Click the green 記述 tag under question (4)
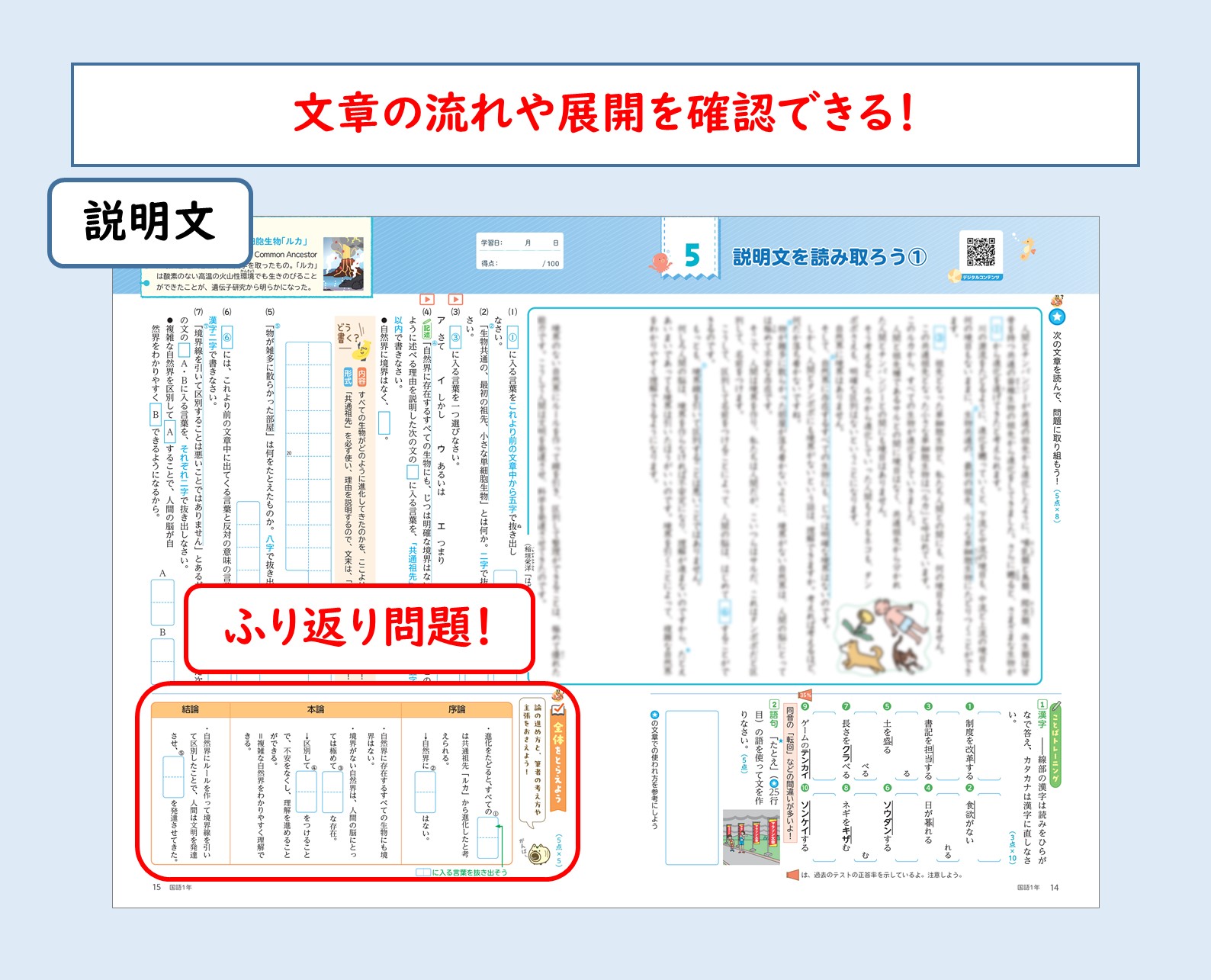Screen dimensions: 1211x980 pos(427,330)
